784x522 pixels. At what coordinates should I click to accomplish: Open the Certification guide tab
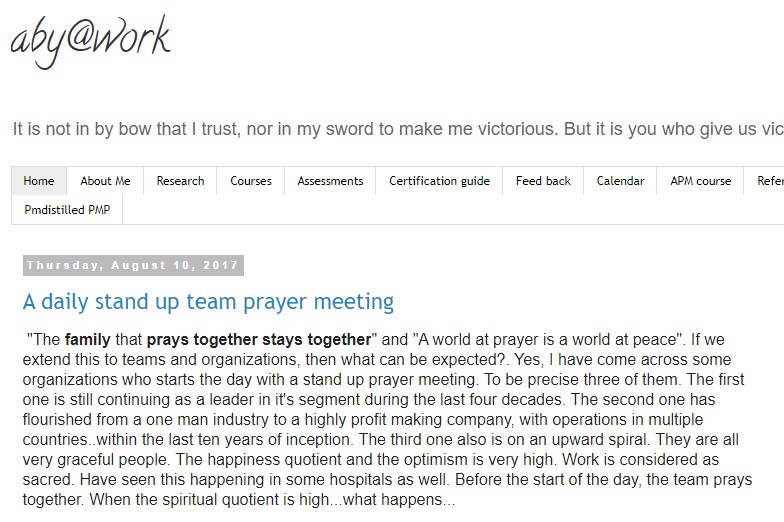[439, 181]
